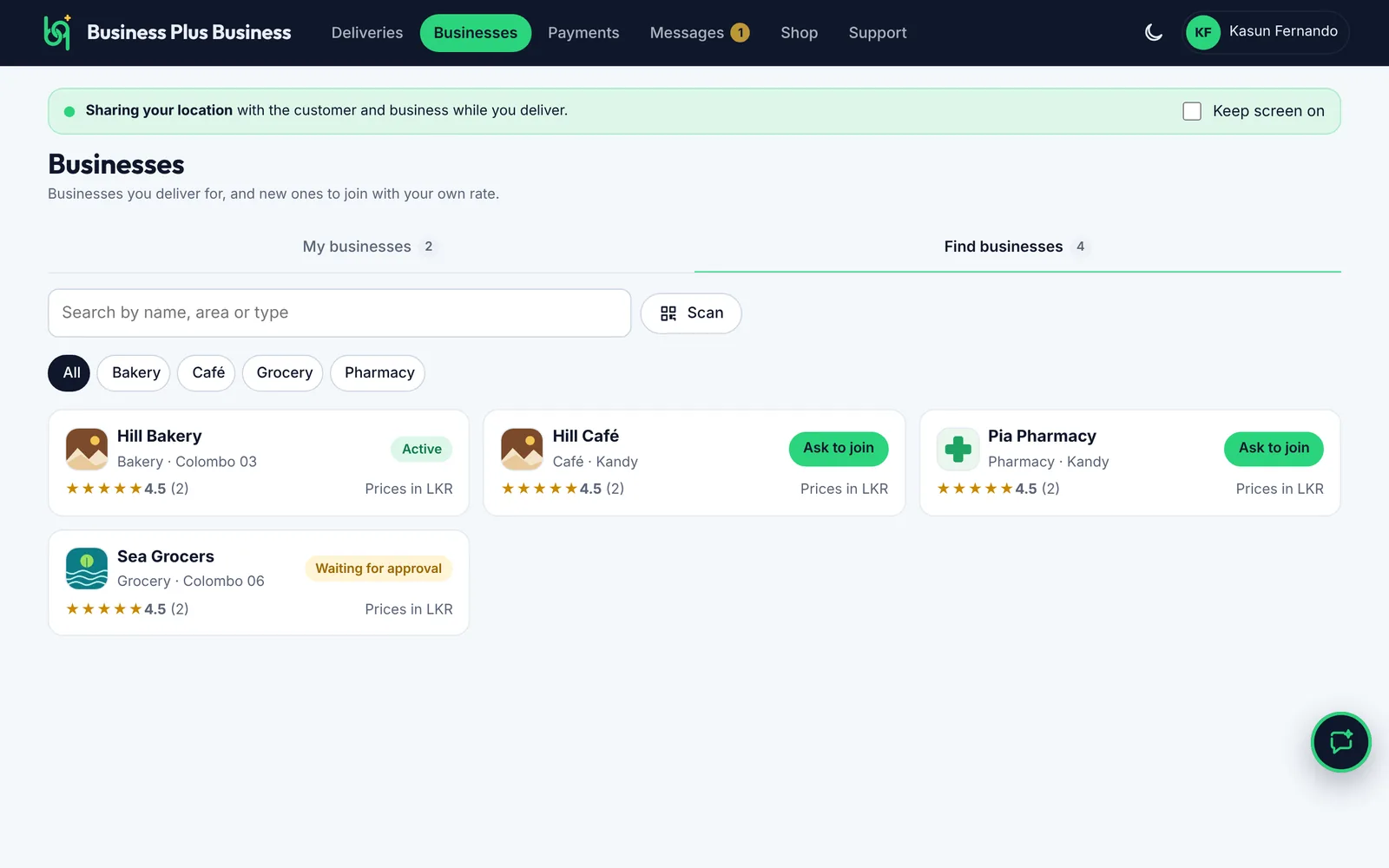The height and width of the screenshot is (868, 1389).
Task: Click the Hill Bakery logo thumbnail
Action: click(87, 449)
